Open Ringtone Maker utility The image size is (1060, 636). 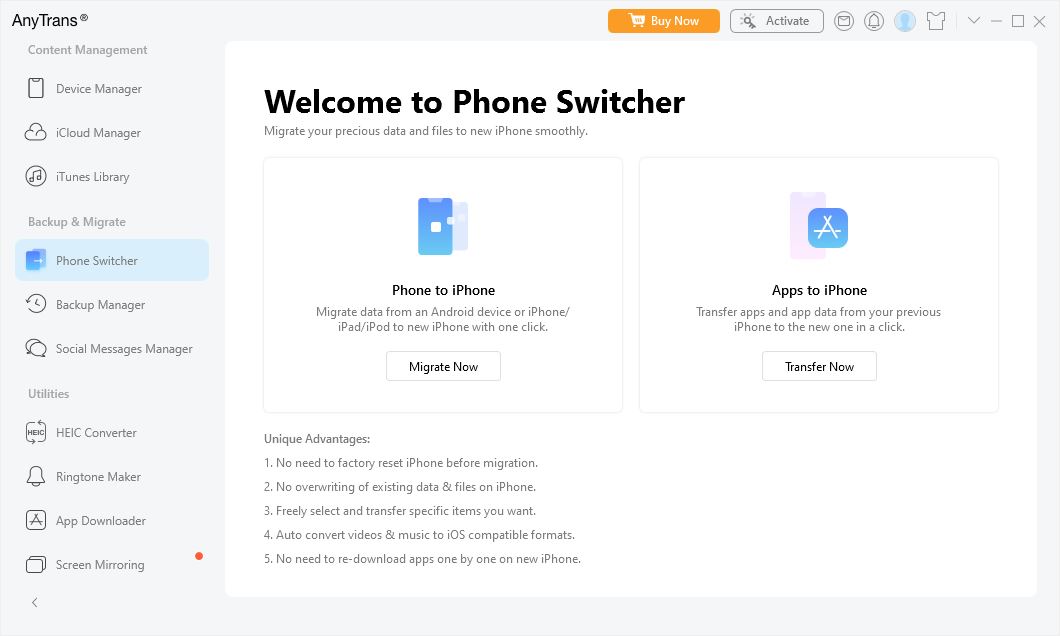point(112,476)
